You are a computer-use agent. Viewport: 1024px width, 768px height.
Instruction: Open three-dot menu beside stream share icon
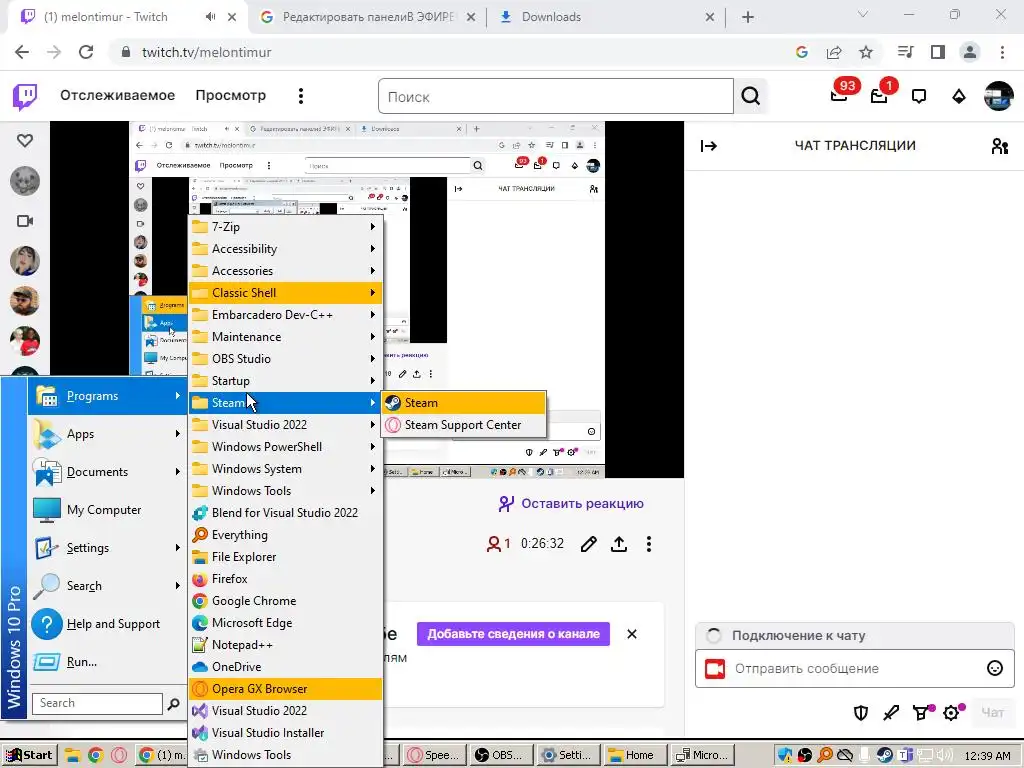pos(648,544)
